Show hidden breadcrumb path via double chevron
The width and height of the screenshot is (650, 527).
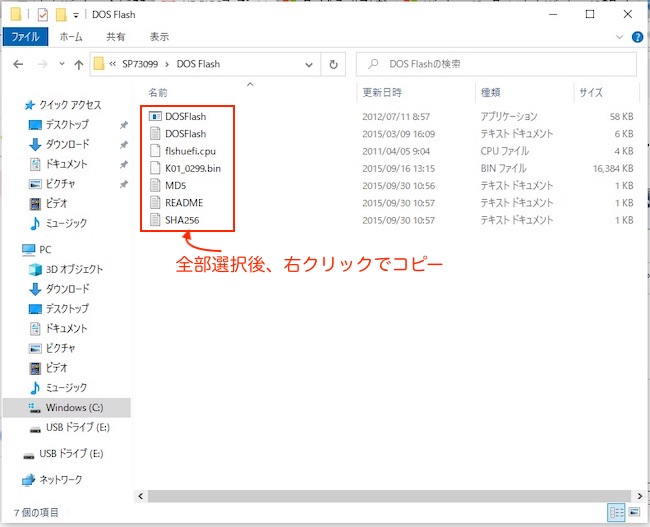point(112,64)
